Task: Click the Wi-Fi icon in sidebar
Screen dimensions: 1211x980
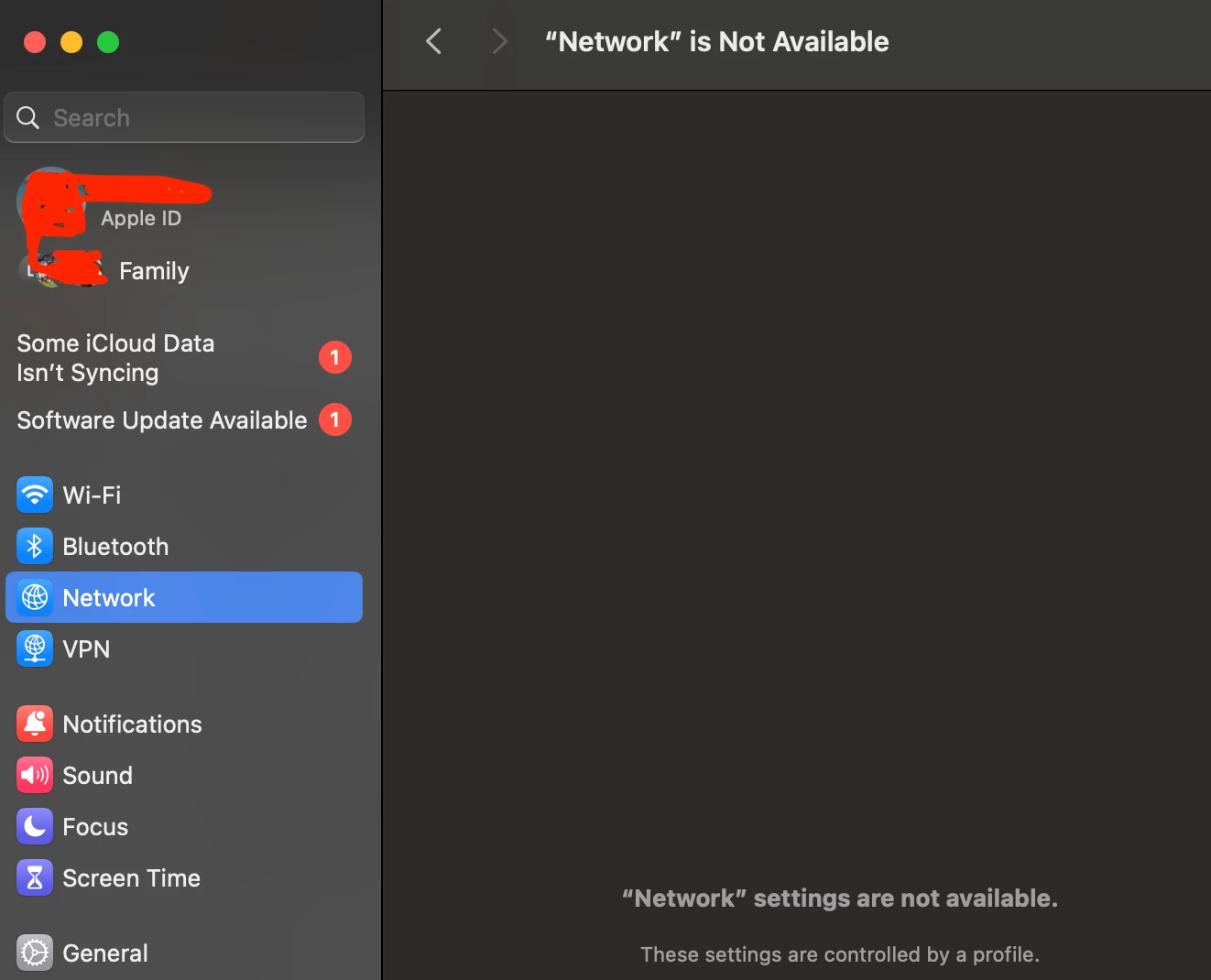Action: point(35,495)
